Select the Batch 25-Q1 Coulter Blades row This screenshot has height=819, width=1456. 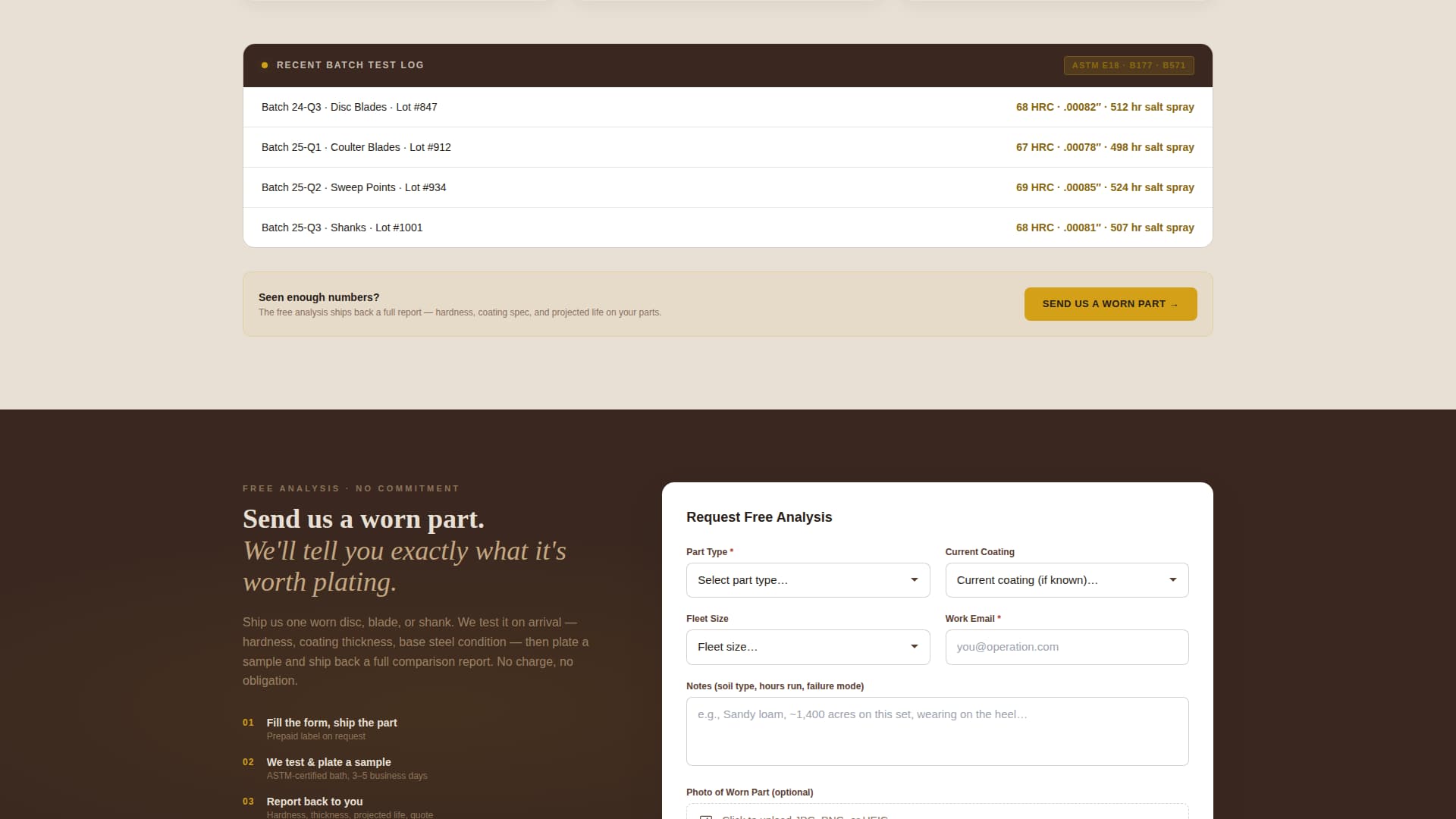click(x=726, y=147)
